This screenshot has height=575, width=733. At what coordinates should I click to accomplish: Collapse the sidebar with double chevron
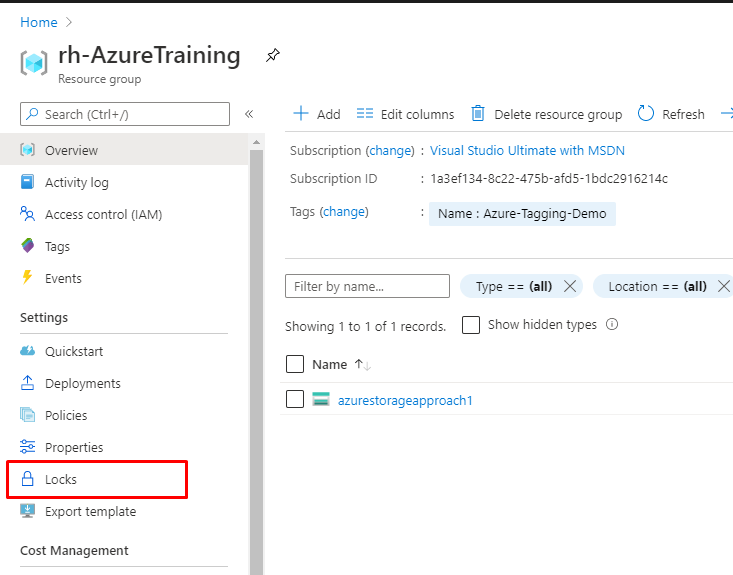[249, 114]
